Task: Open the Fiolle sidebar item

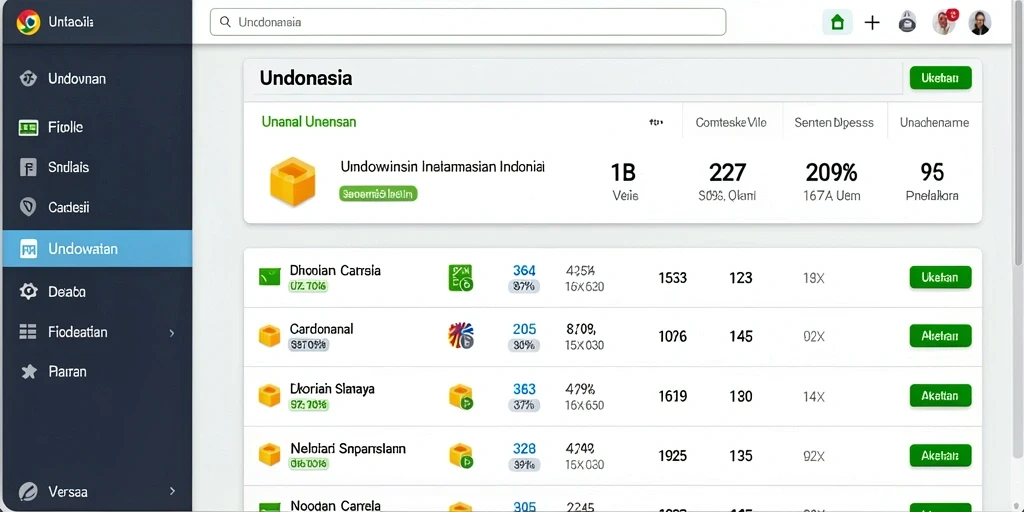Action: [x=97, y=127]
